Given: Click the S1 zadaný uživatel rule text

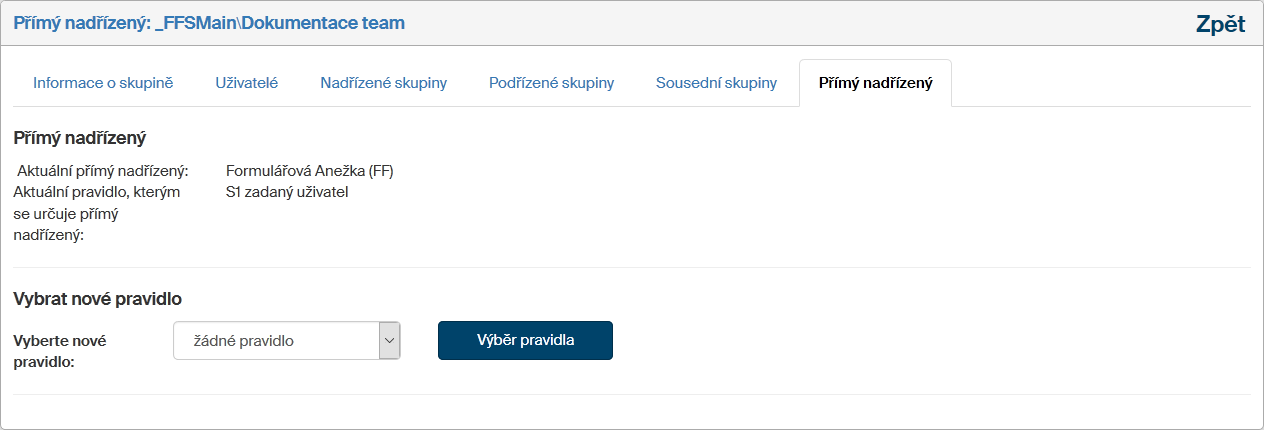Looking at the screenshot, I should 287,192.
